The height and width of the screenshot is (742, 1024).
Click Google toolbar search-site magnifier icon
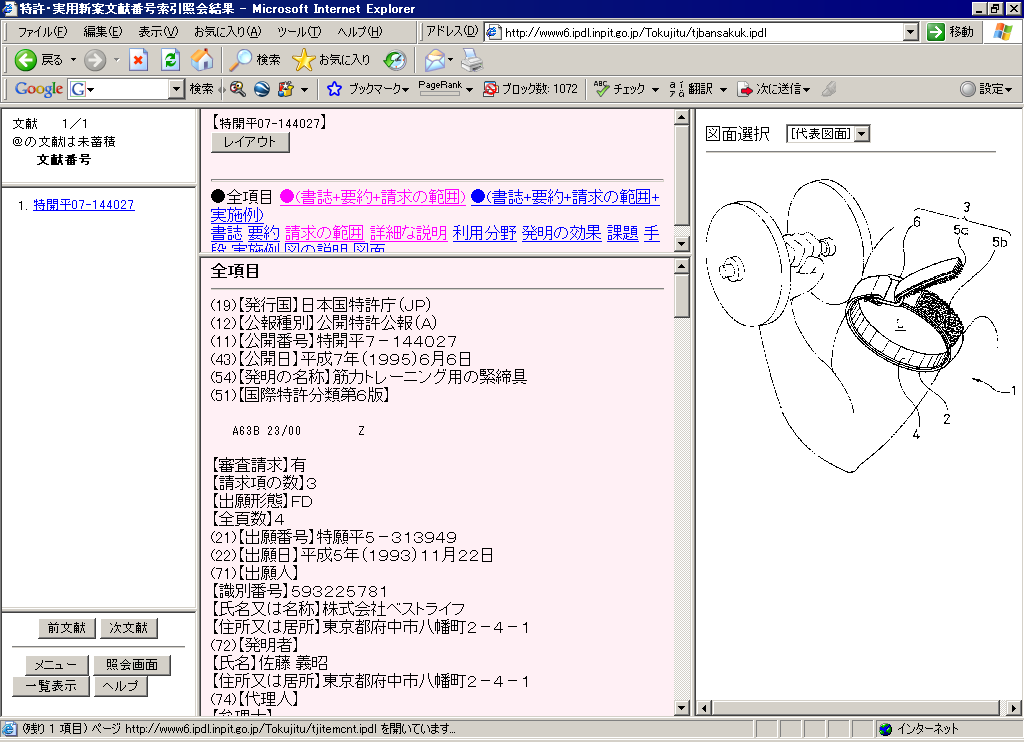[238, 89]
